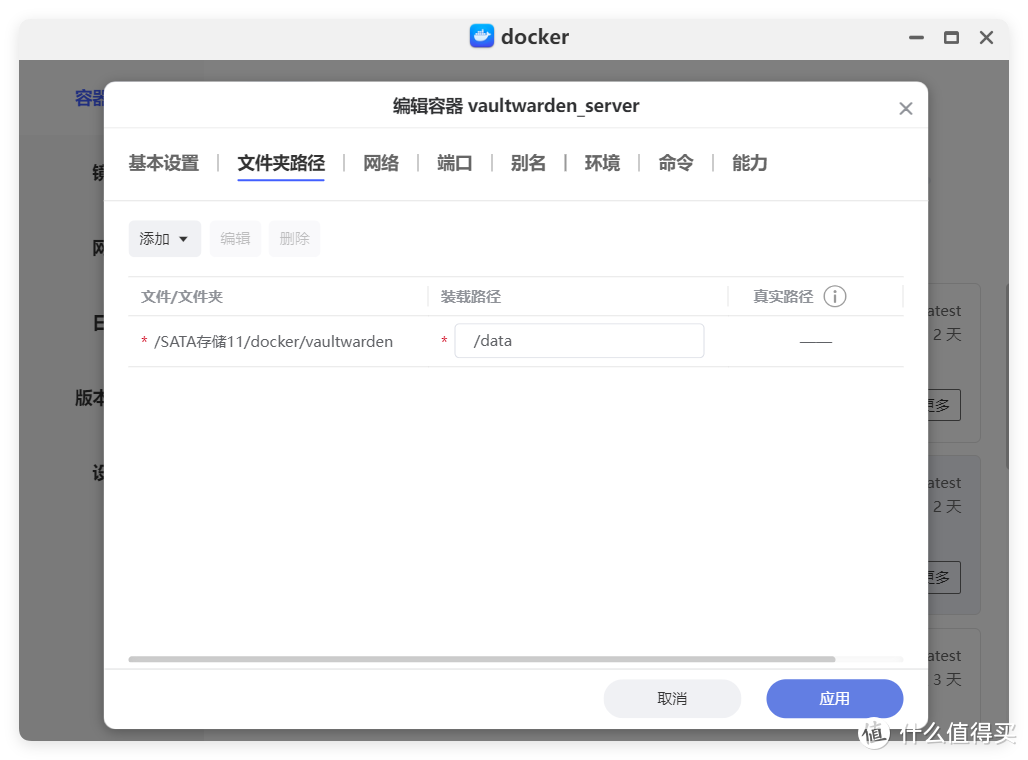Viewport: 1028px width, 760px height.
Task: Maximize the docker window
Action: 951,38
